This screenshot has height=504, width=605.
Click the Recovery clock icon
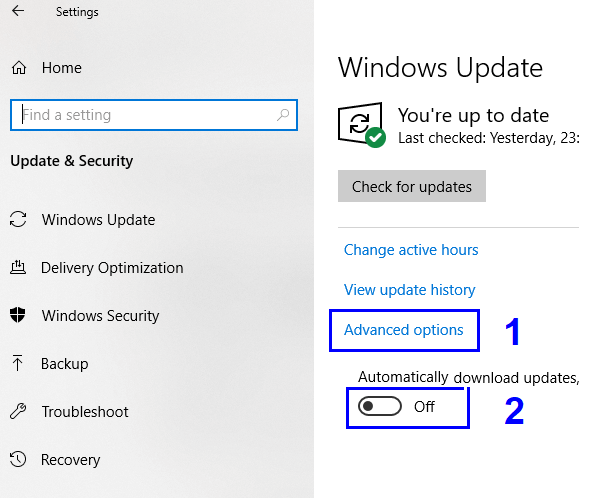point(18,459)
